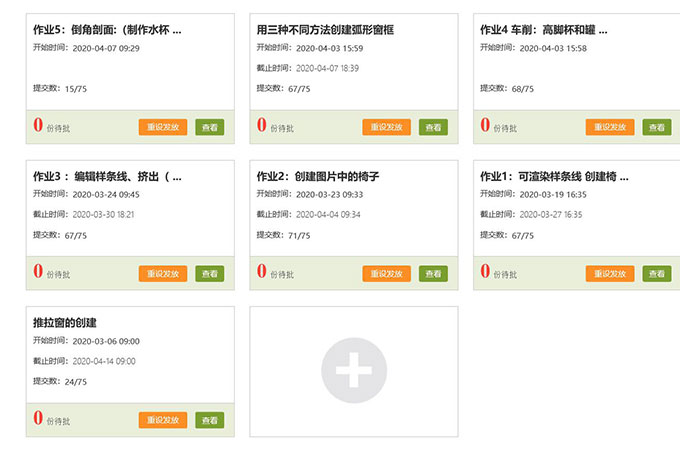Click 查看 for 用三种不同方法创建弧形窗框
The height and width of the screenshot is (454, 680).
(433, 127)
